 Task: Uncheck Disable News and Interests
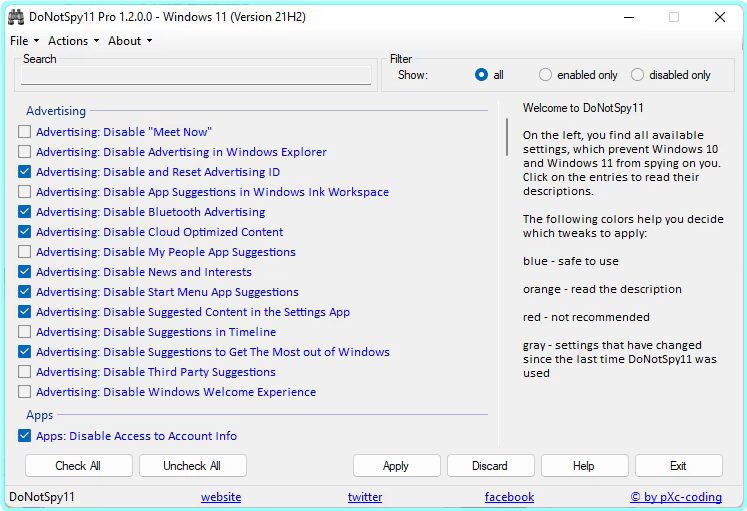24,271
